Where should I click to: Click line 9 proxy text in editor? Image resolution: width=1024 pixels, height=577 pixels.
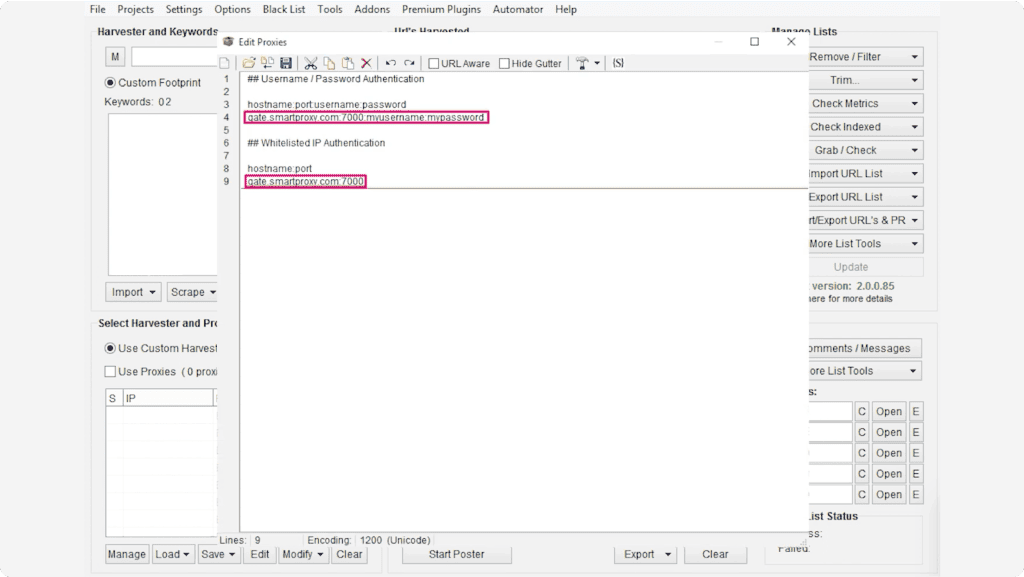(x=306, y=182)
